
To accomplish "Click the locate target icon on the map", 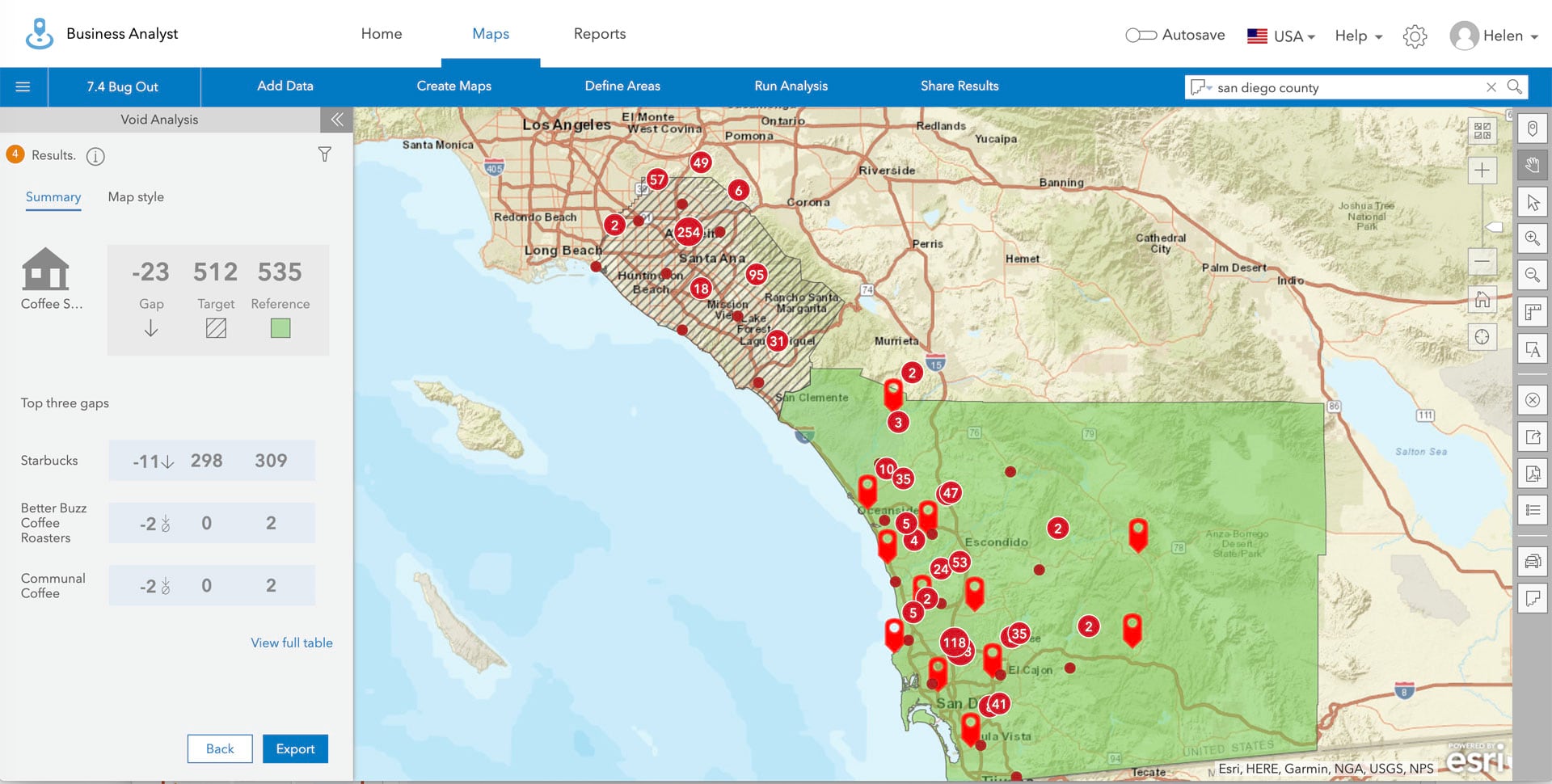I will (x=1482, y=337).
